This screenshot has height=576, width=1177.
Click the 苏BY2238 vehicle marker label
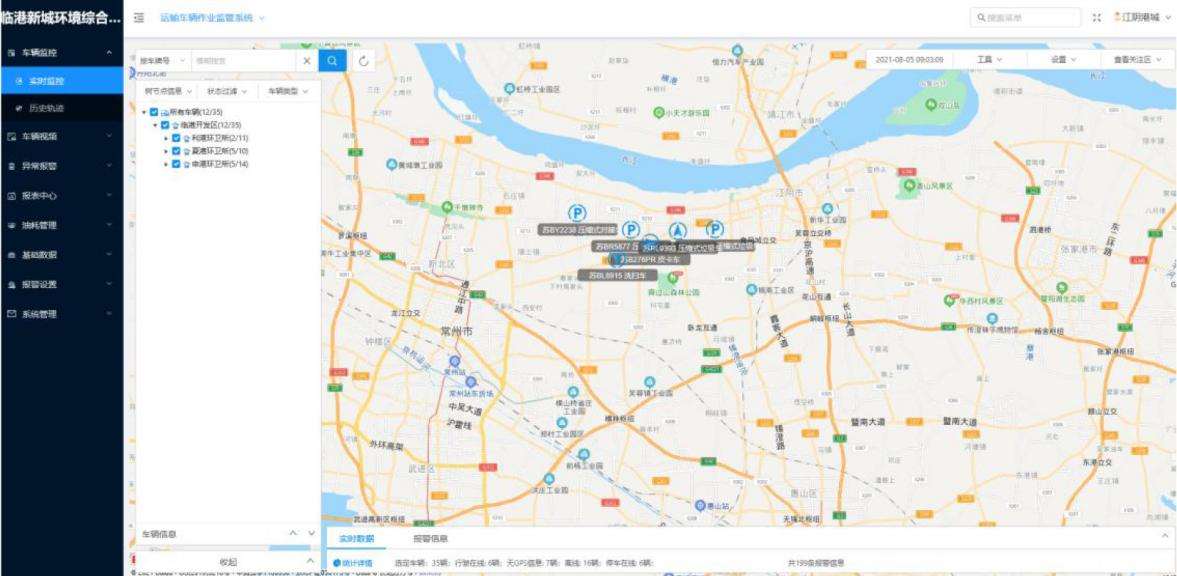(576, 229)
